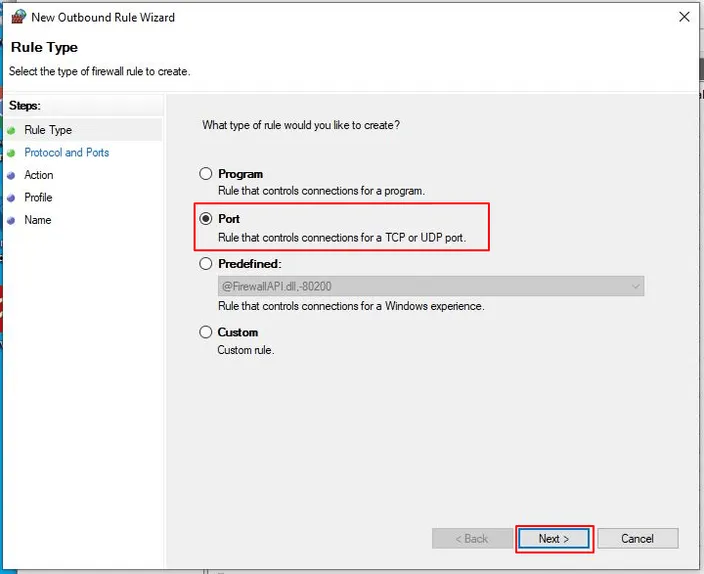Click the 'Steps:' sidebar header
This screenshot has height=574, width=704.
25,106
